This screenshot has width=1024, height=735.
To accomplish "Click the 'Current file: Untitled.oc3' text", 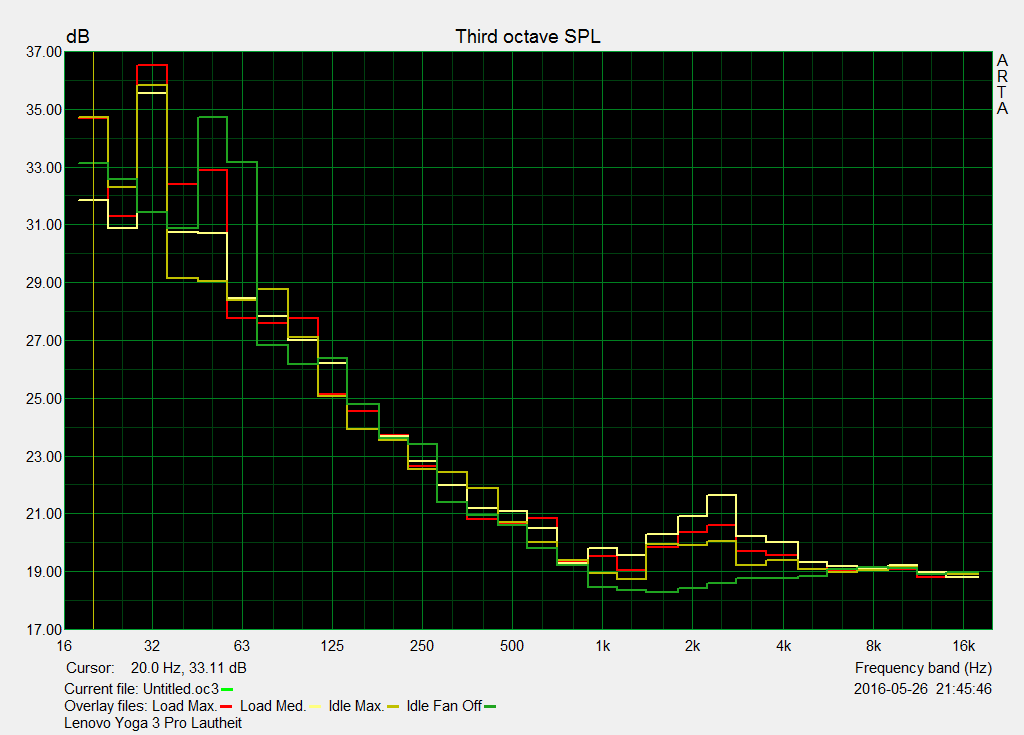I will [142, 689].
